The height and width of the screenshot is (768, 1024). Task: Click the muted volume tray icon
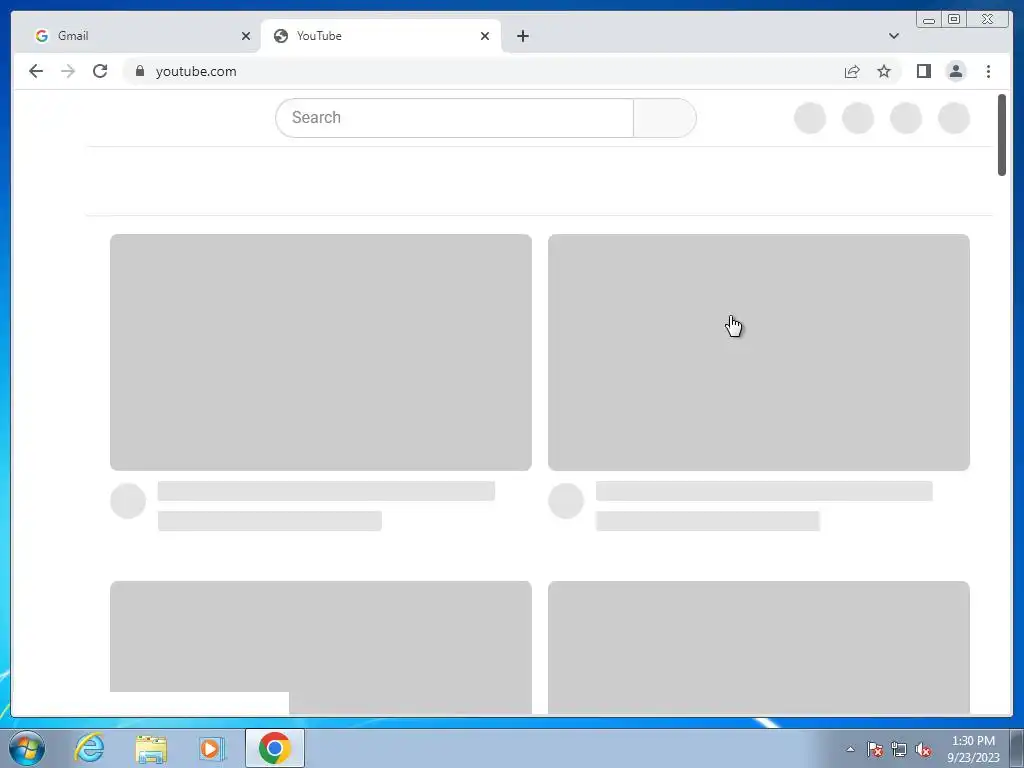923,749
